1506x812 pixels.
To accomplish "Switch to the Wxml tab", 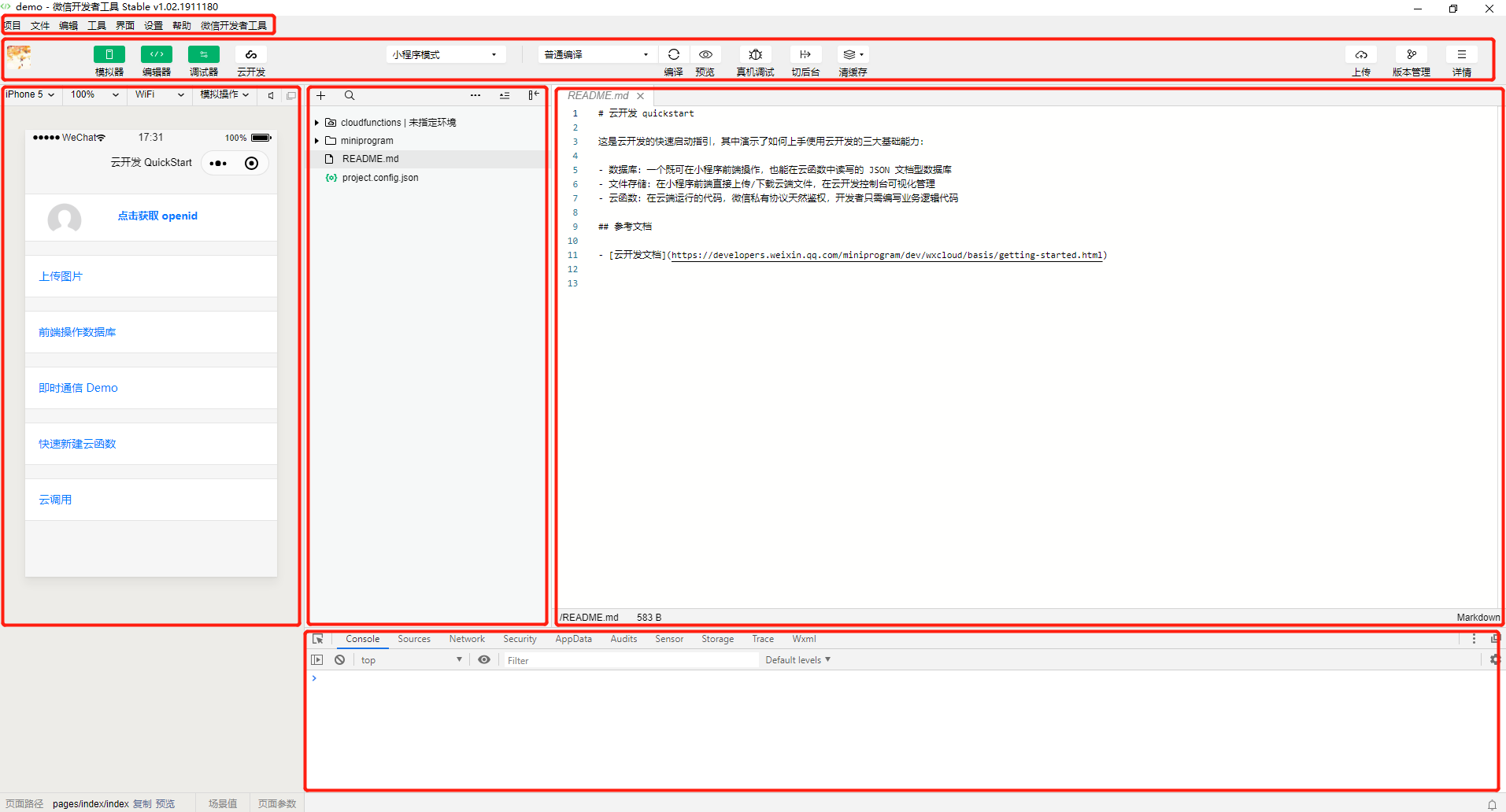I will pyautogui.click(x=804, y=639).
